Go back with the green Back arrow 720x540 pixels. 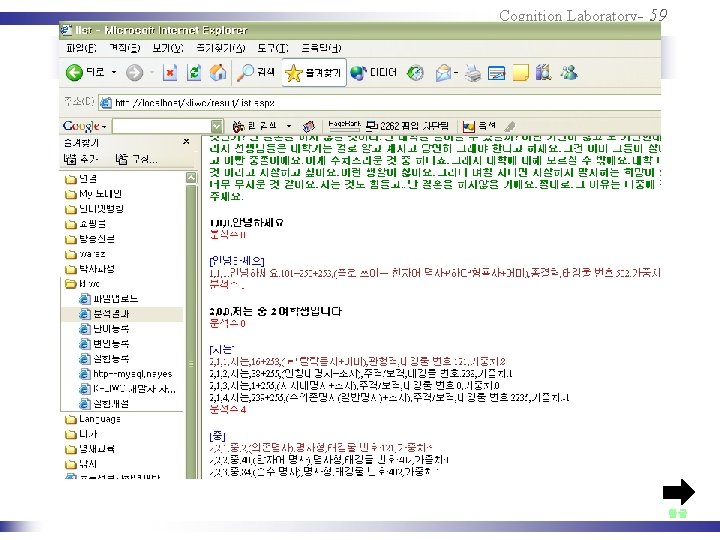pos(74,73)
